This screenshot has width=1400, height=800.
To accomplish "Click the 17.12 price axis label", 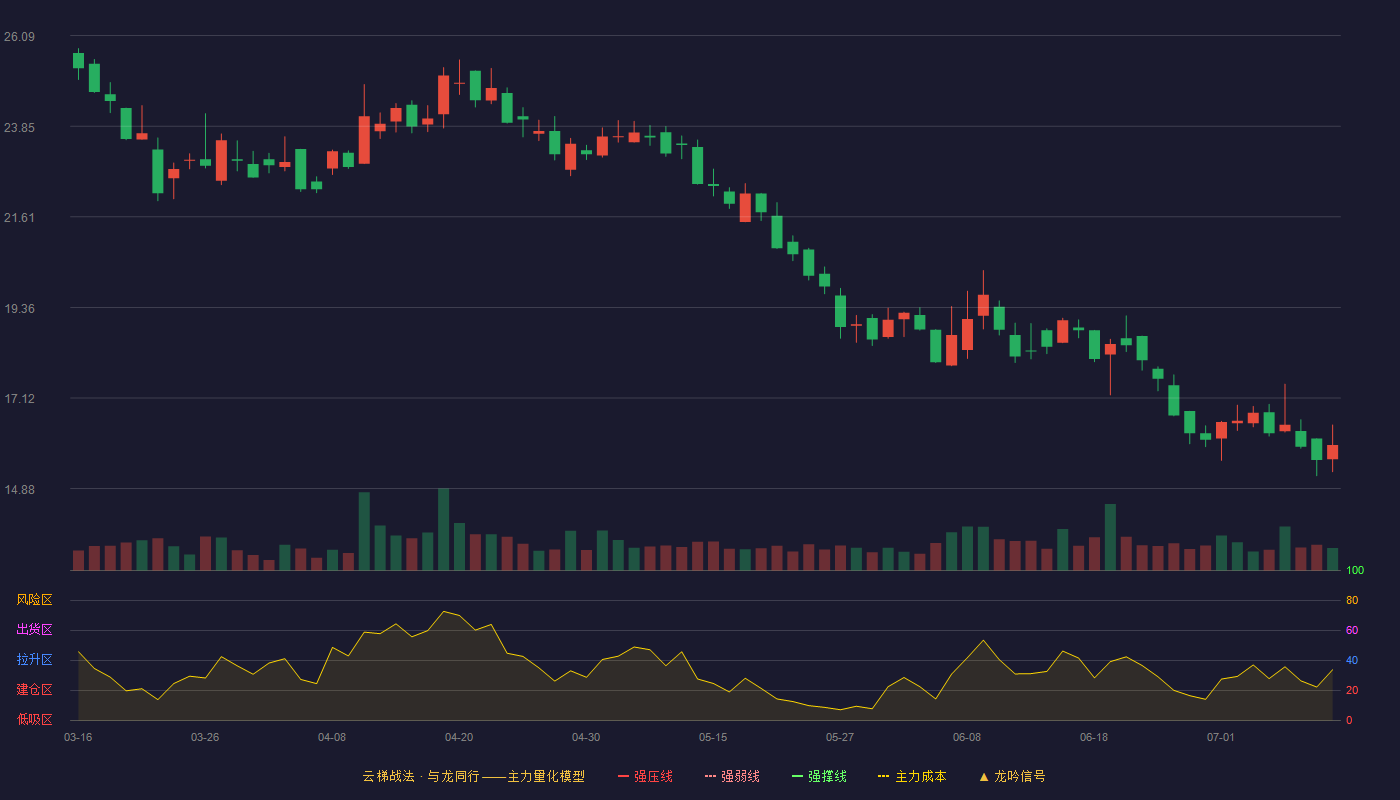I will tap(19, 399).
